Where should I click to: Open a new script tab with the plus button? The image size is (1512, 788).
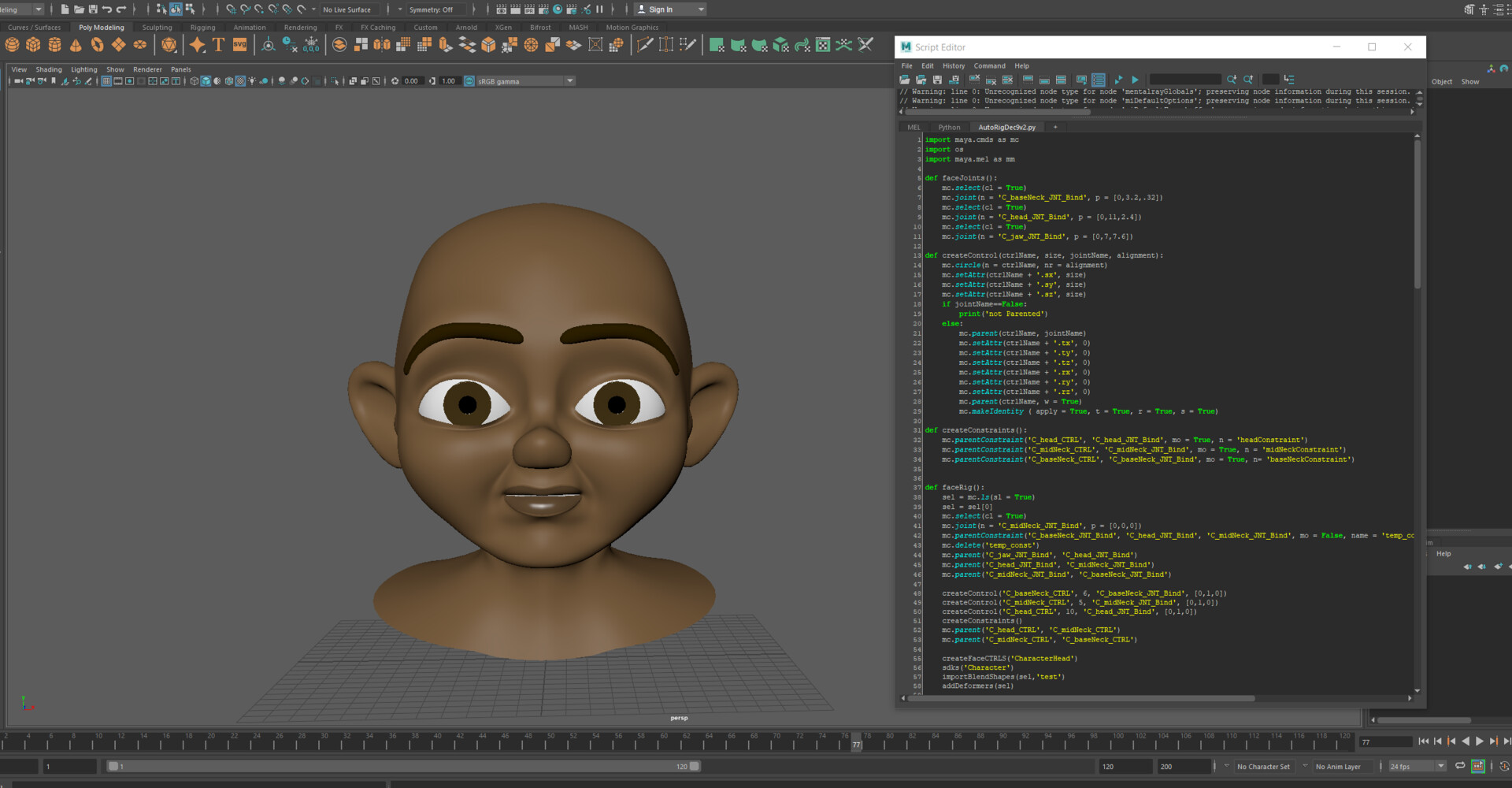(1055, 127)
